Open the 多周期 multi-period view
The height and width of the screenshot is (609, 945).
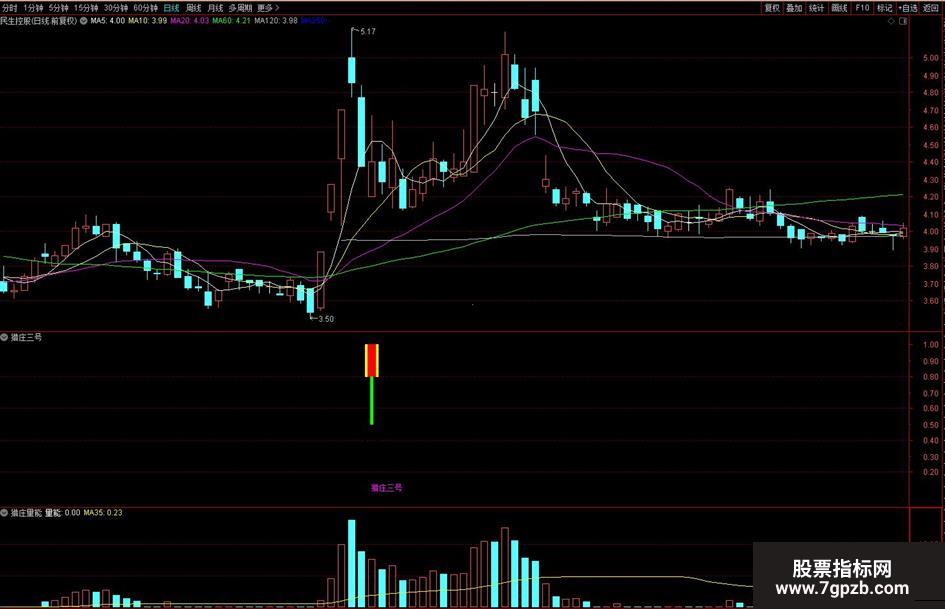pos(240,8)
